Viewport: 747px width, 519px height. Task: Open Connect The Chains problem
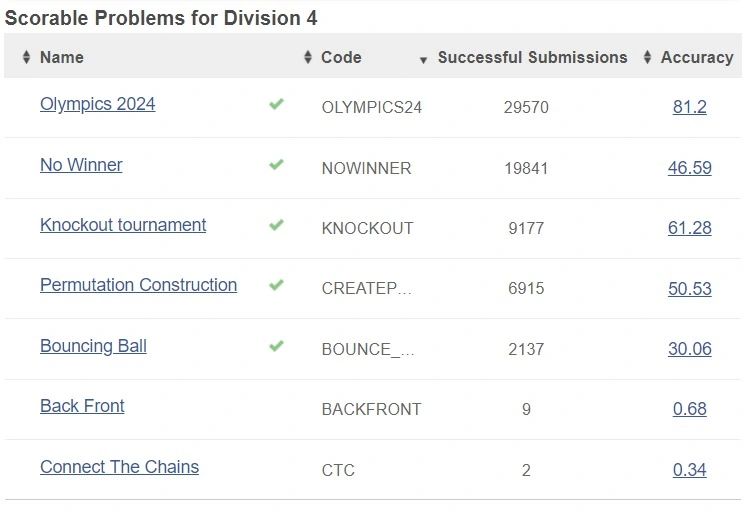[120, 467]
